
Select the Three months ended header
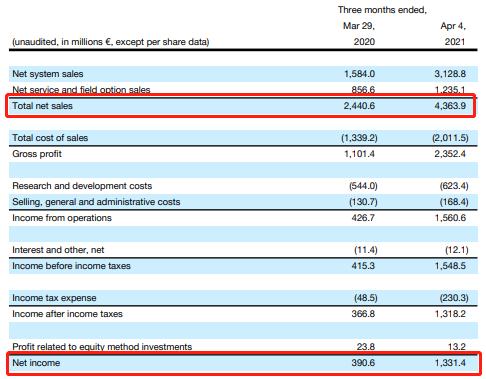click(382, 10)
